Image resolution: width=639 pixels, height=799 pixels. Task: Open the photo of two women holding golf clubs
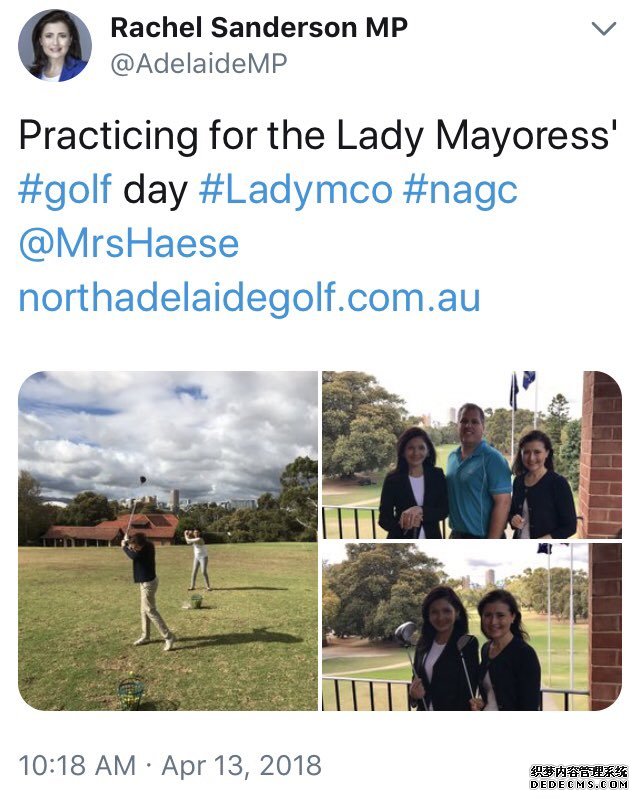point(472,627)
